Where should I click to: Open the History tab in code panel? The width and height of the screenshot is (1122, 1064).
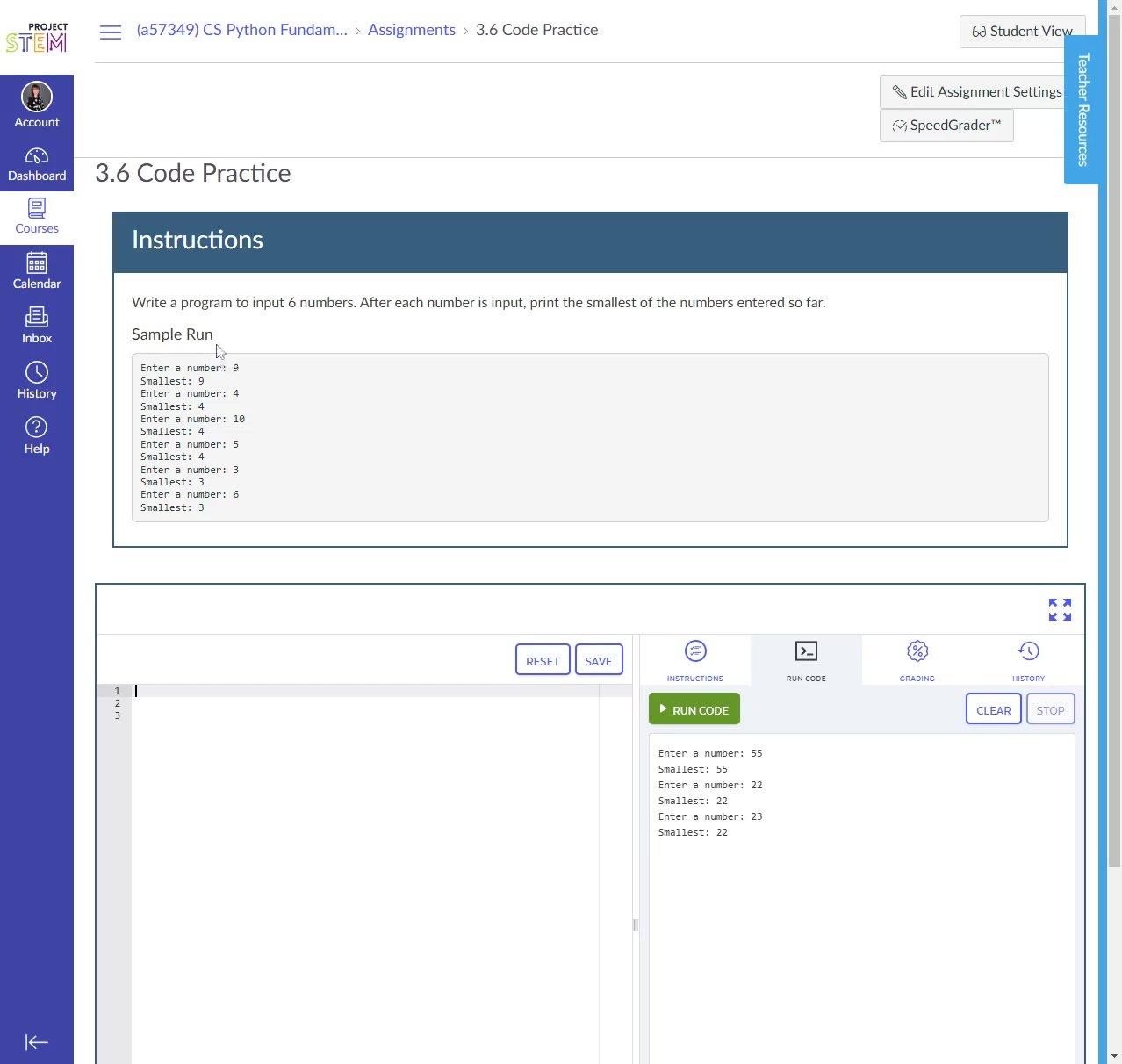[x=1028, y=660]
